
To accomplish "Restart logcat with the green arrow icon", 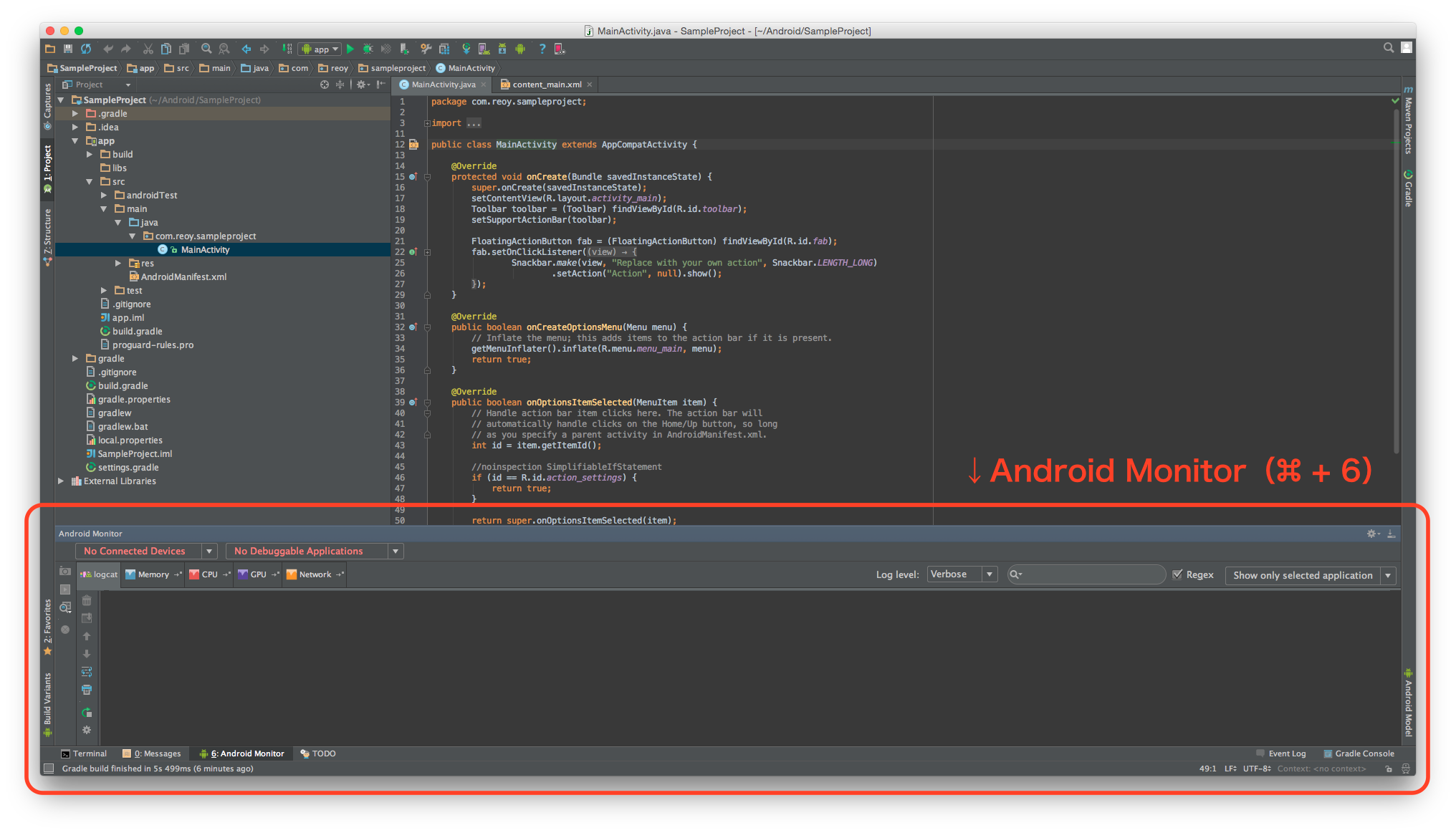I will [x=87, y=712].
